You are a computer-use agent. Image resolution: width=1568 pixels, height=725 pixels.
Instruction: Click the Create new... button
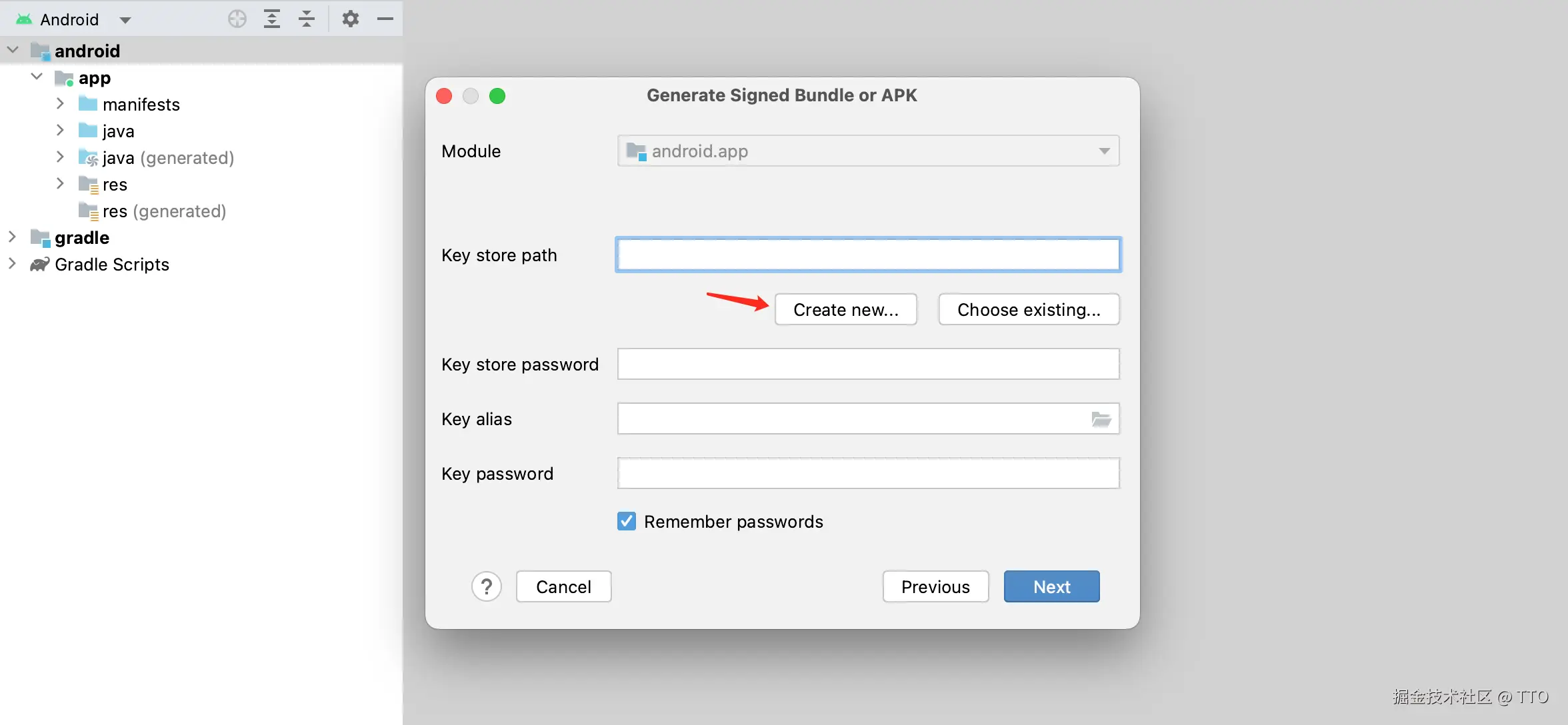pos(845,310)
